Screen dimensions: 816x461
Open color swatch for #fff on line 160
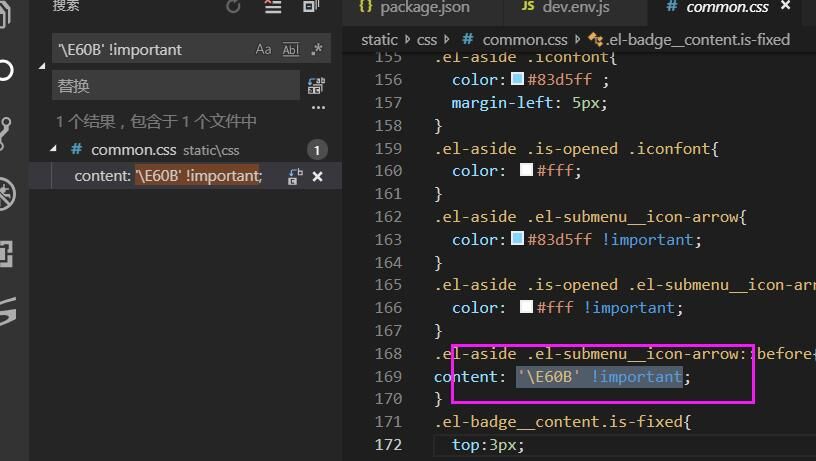coord(526,170)
